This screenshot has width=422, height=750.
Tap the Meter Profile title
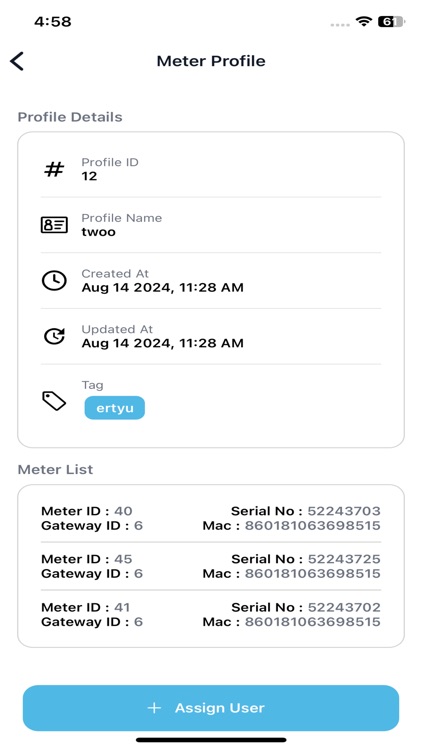point(211,61)
